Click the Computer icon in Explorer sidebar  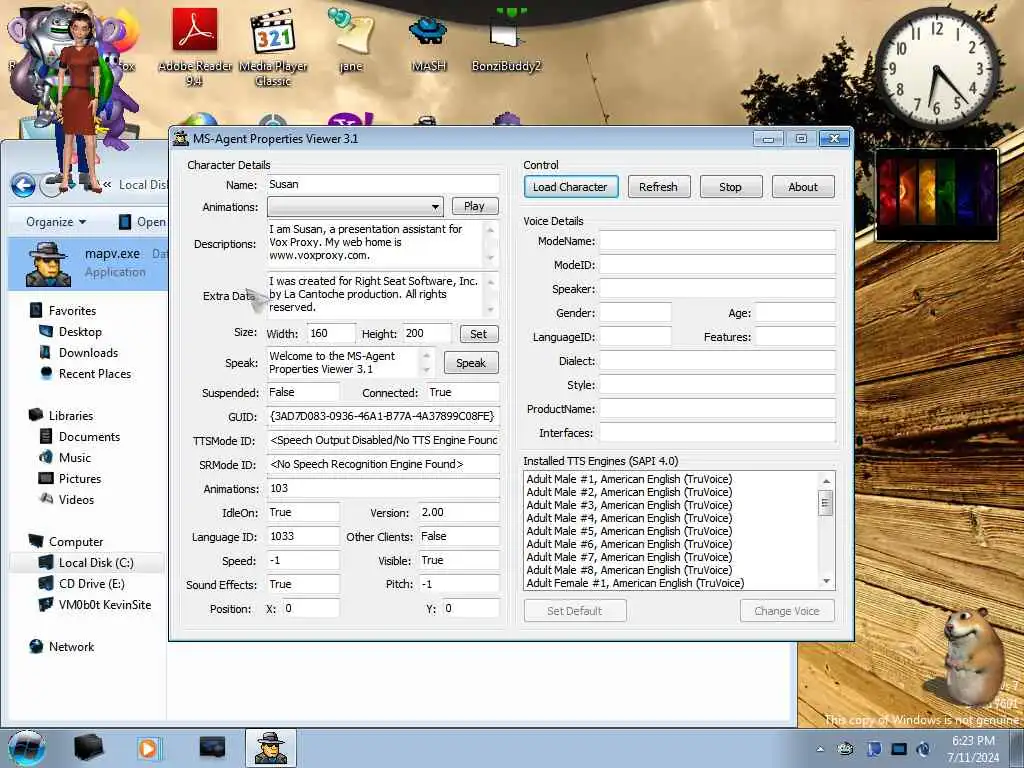pos(37,541)
